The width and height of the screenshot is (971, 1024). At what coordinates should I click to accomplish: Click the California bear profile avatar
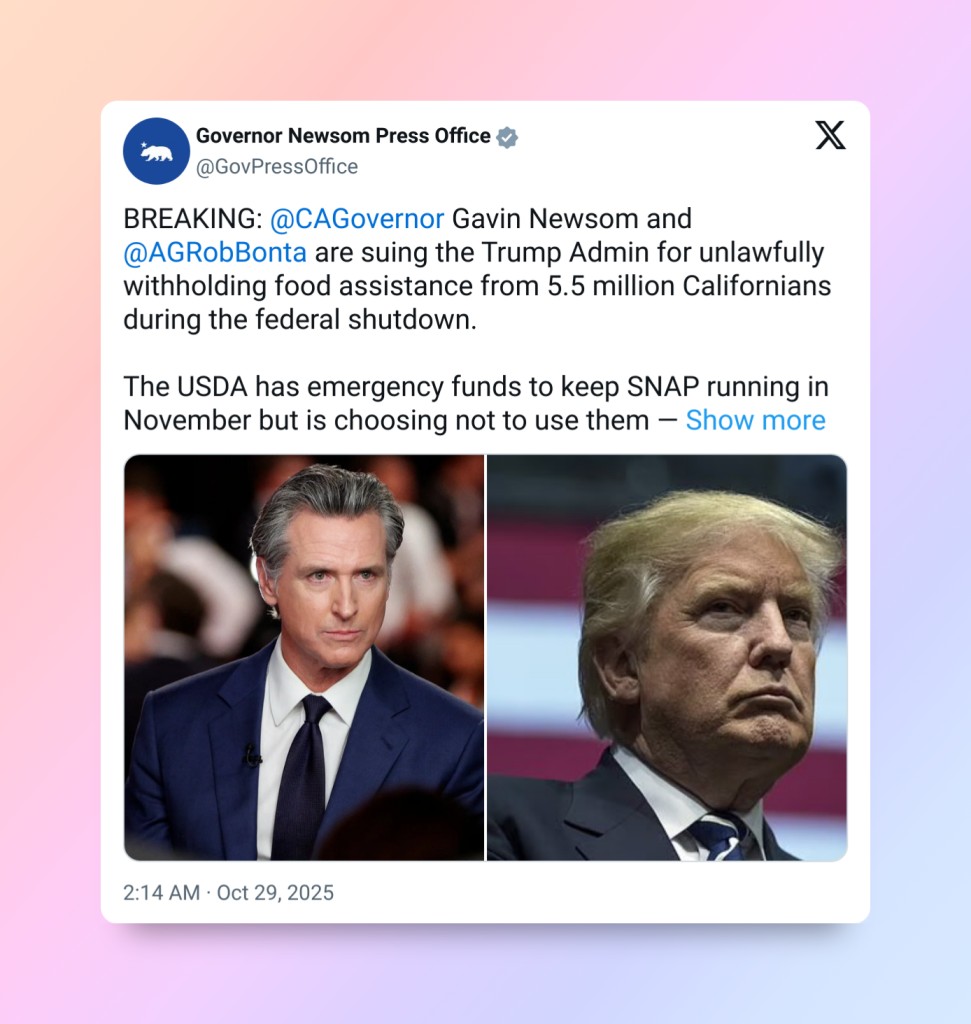pos(156,151)
